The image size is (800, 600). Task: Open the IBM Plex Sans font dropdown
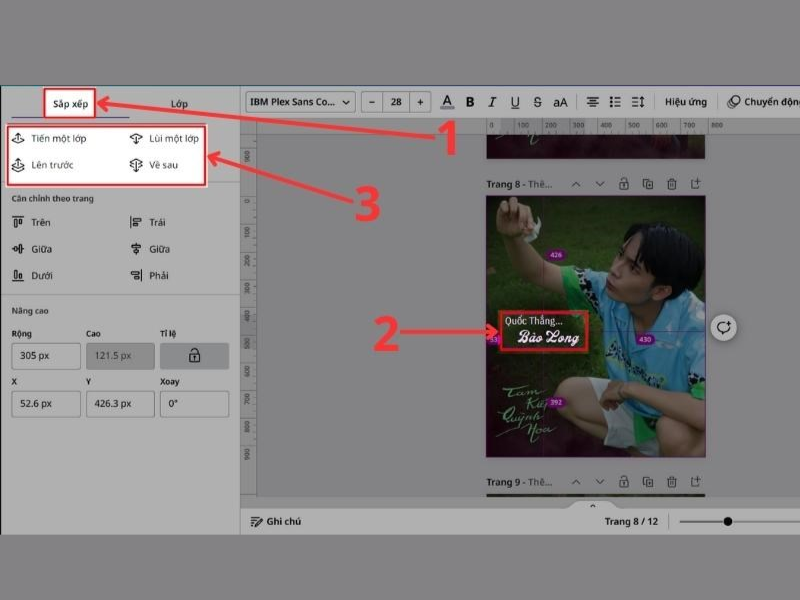coord(301,102)
